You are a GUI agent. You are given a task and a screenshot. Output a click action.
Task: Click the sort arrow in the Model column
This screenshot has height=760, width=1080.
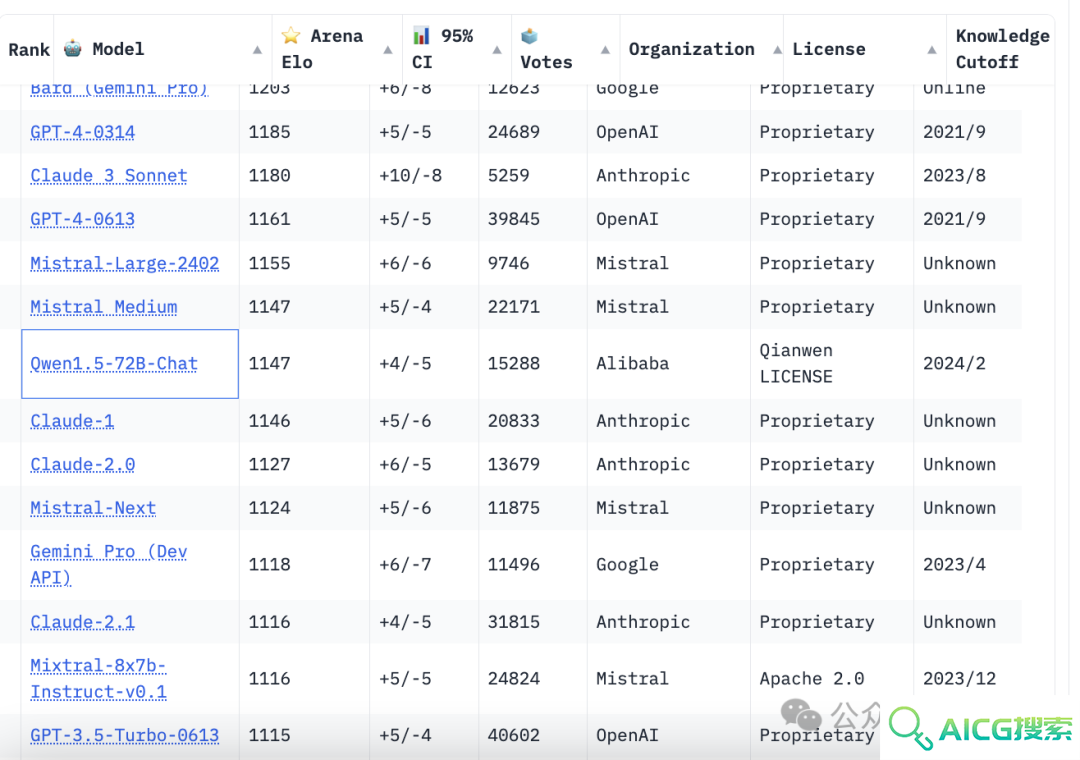(257, 50)
